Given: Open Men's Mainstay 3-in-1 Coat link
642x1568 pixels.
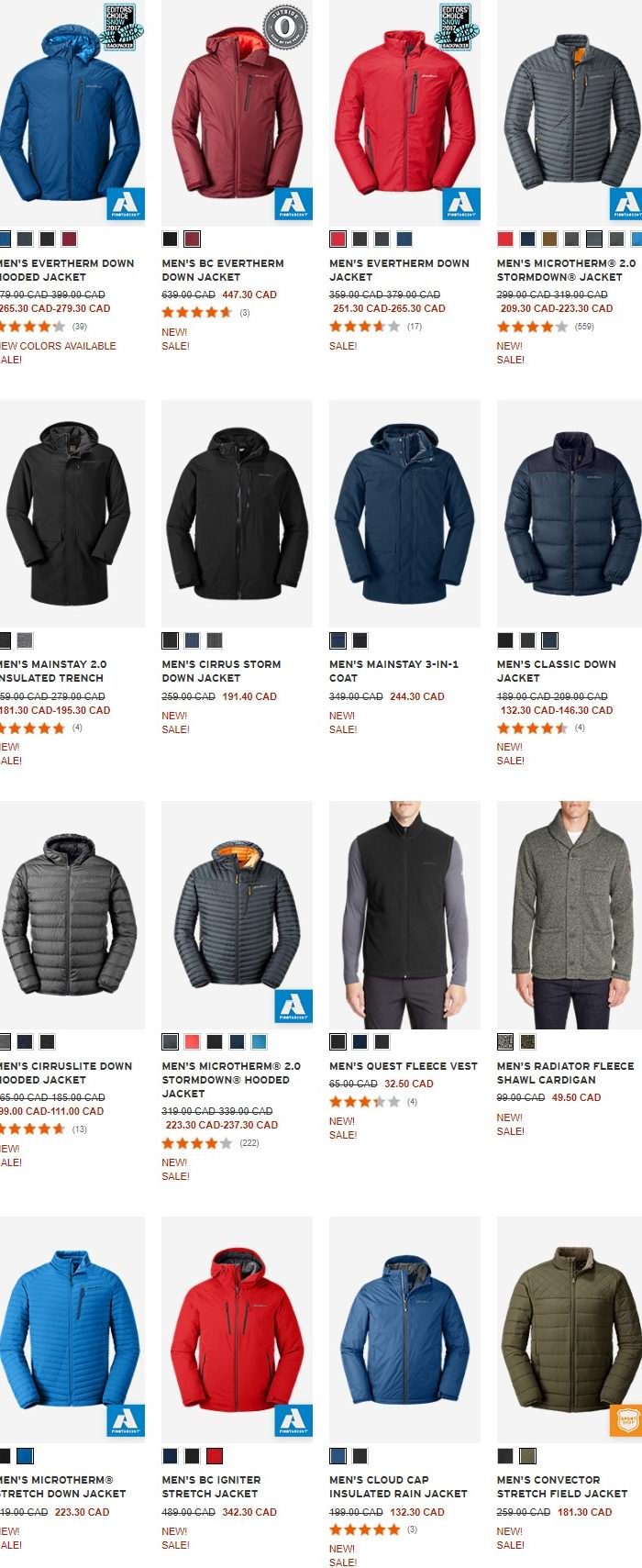Looking at the screenshot, I should pyautogui.click(x=393, y=671).
